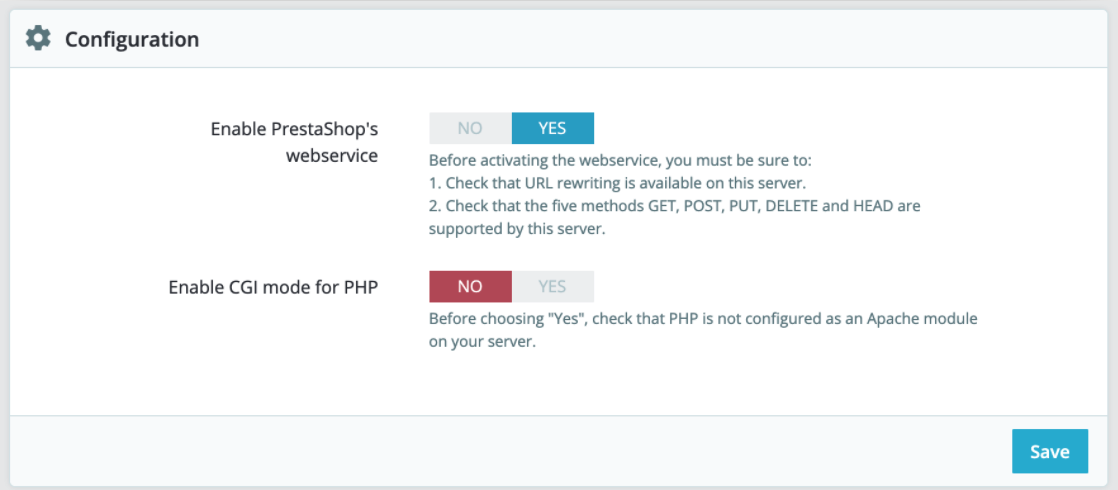
Task: Set CGI mode for PHP to NO
Action: (470, 287)
